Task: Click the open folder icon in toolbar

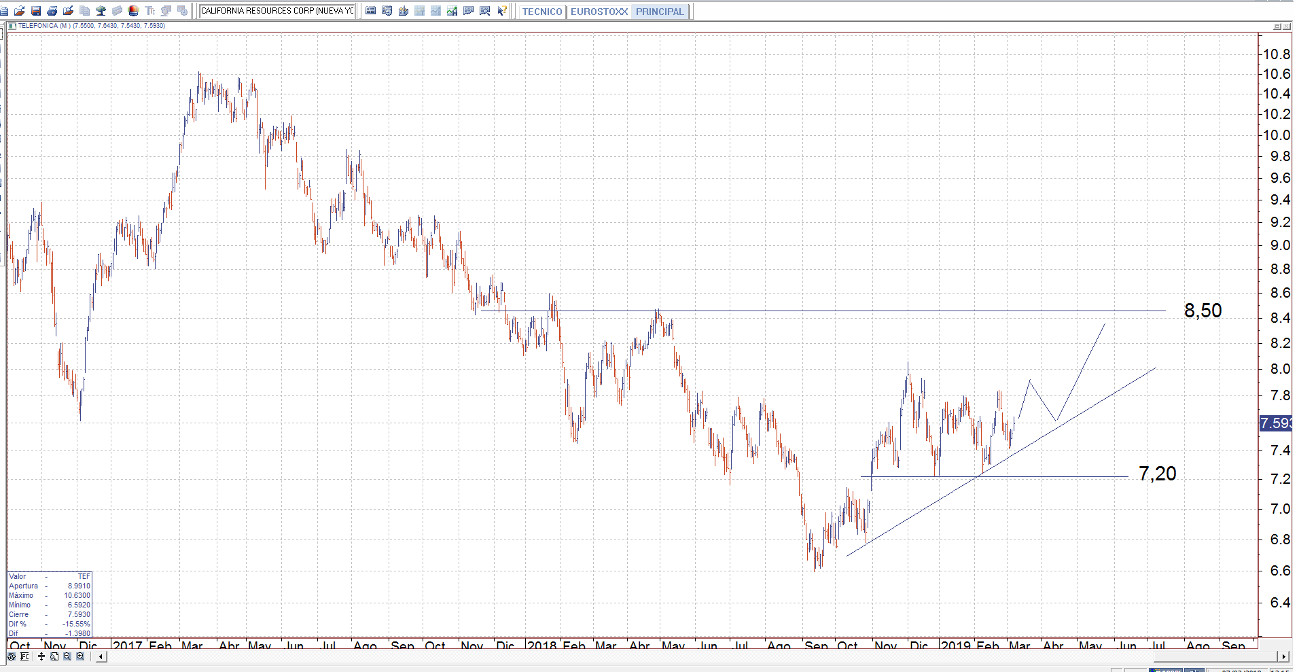Action: point(20,11)
